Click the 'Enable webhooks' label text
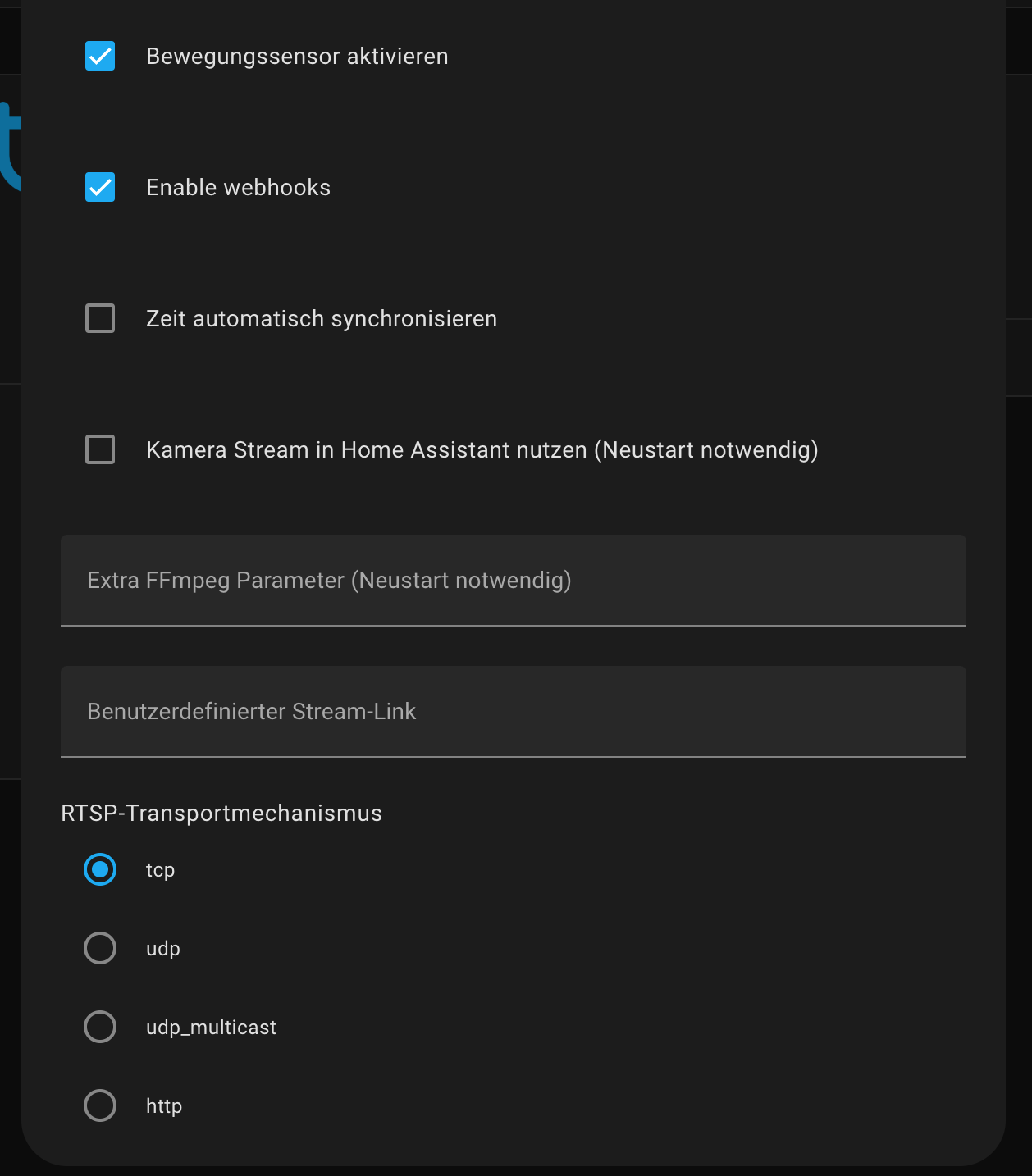Viewport: 1032px width, 1176px height. click(x=238, y=188)
